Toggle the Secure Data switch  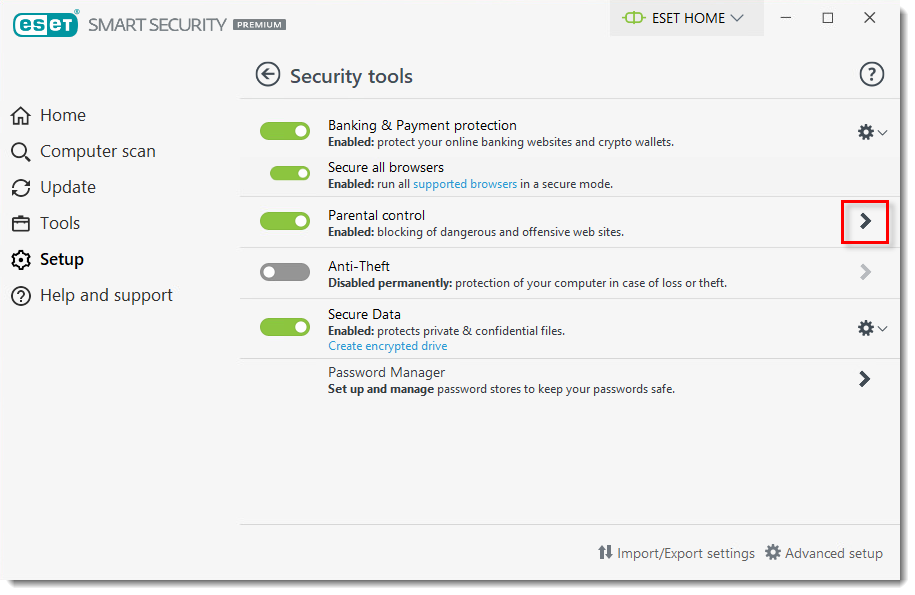pos(285,327)
